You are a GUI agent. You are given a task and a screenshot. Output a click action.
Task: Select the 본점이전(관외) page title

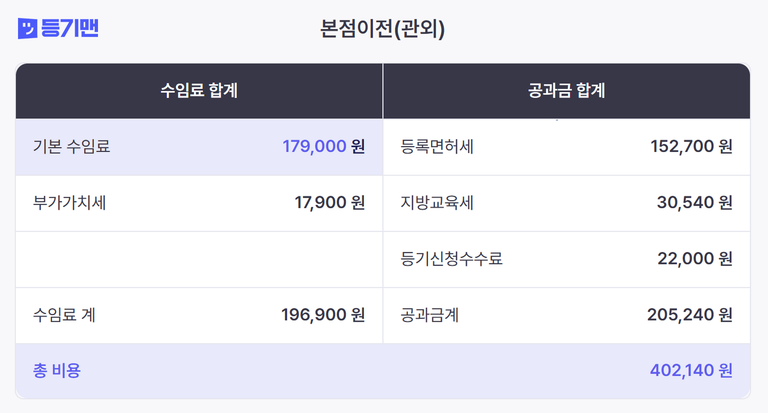(x=383, y=29)
